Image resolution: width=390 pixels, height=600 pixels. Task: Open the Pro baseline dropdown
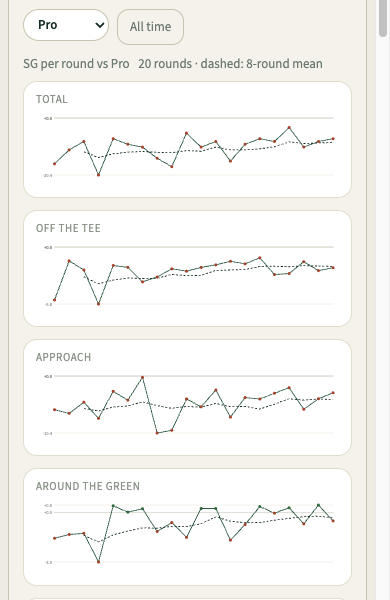(x=66, y=25)
